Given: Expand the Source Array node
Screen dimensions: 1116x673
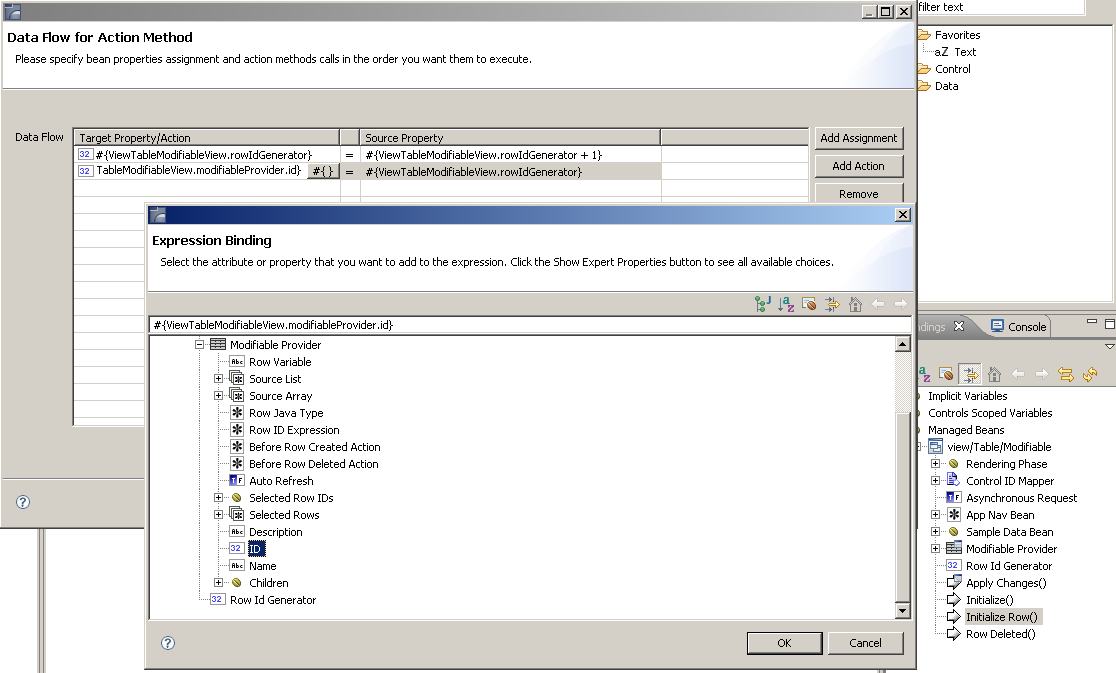Looking at the screenshot, I should coord(219,396).
